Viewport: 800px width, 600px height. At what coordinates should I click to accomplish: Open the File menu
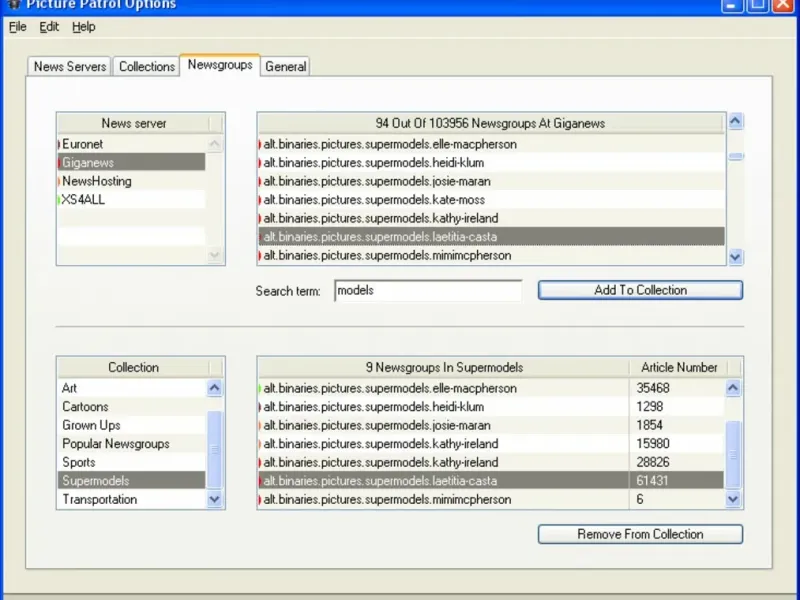tap(18, 27)
